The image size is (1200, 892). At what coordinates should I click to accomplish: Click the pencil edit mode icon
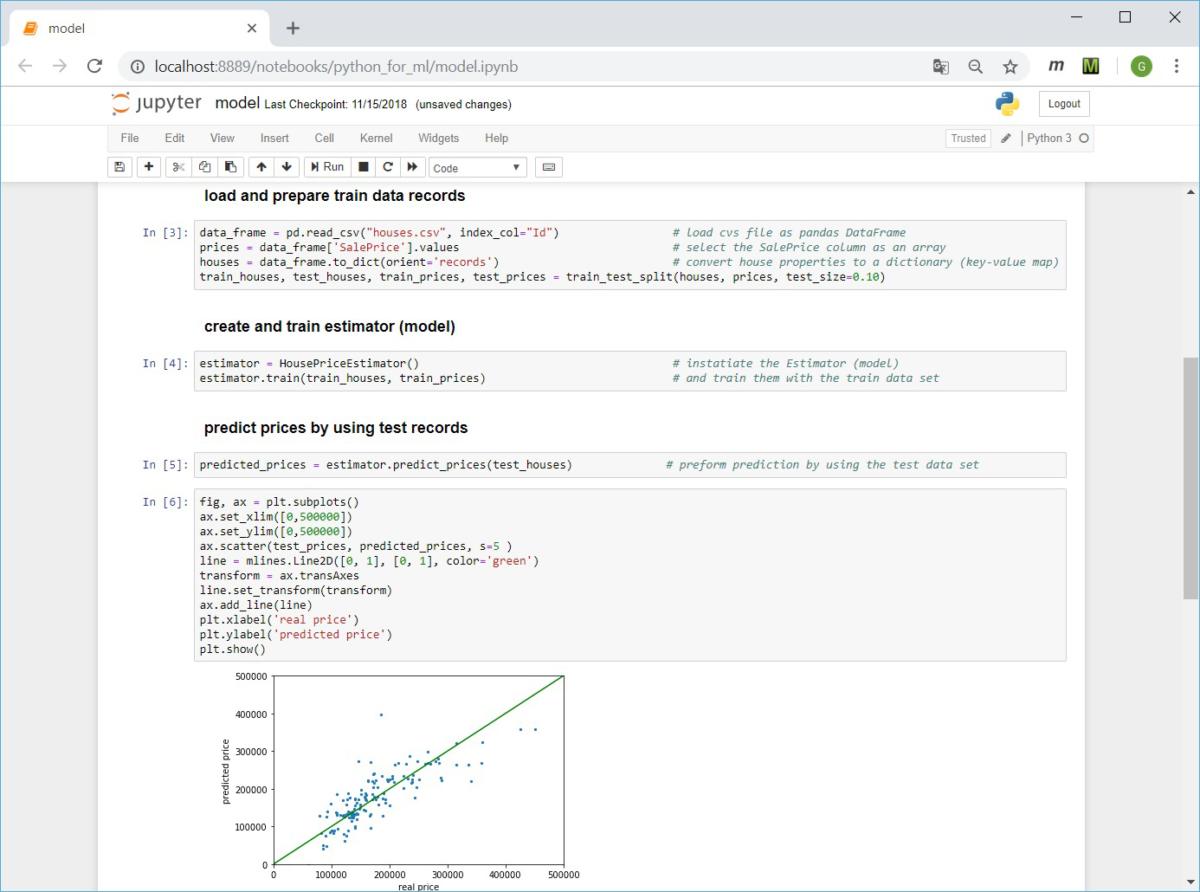1006,138
